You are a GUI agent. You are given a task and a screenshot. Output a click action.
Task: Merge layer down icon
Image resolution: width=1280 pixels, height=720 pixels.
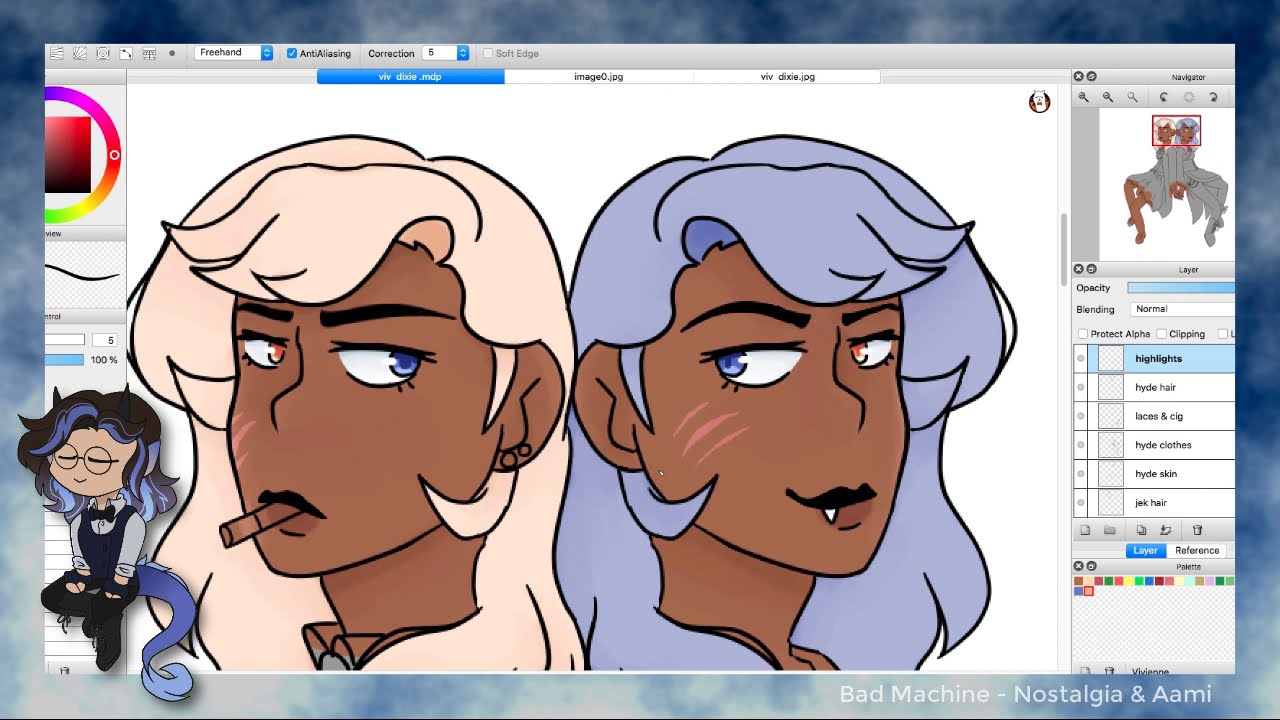click(1165, 530)
